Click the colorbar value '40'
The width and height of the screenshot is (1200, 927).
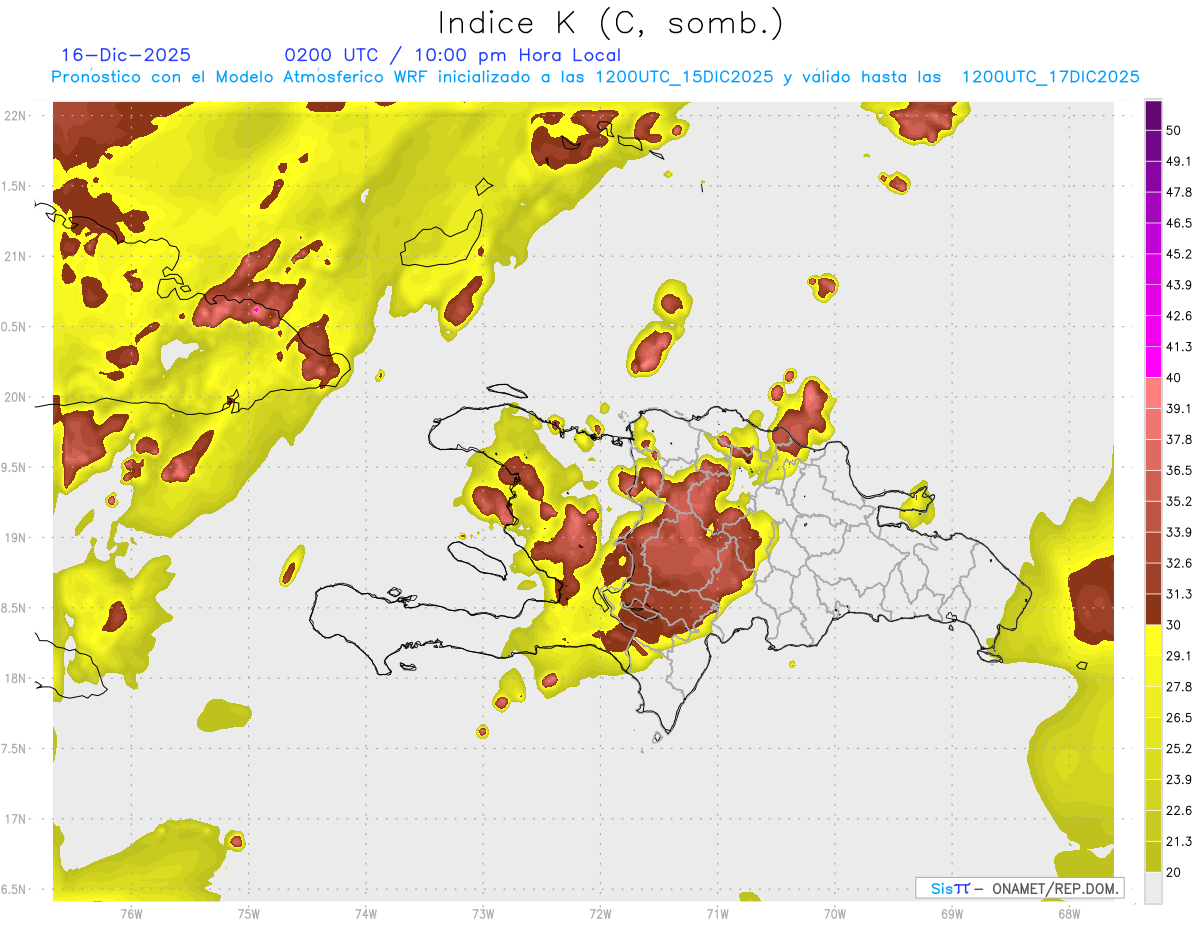pos(1175,378)
